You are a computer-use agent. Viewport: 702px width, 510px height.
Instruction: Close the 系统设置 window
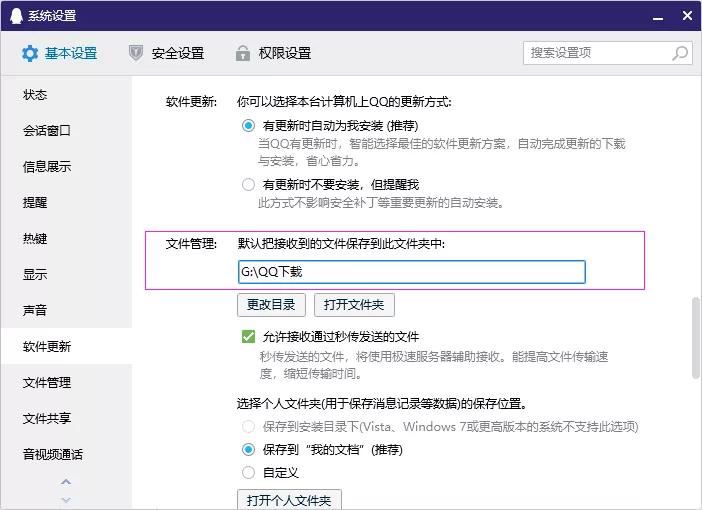coord(687,16)
